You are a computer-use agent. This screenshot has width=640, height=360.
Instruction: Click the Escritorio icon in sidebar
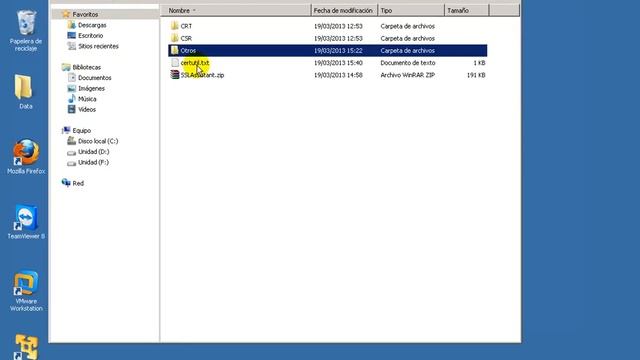click(72, 36)
